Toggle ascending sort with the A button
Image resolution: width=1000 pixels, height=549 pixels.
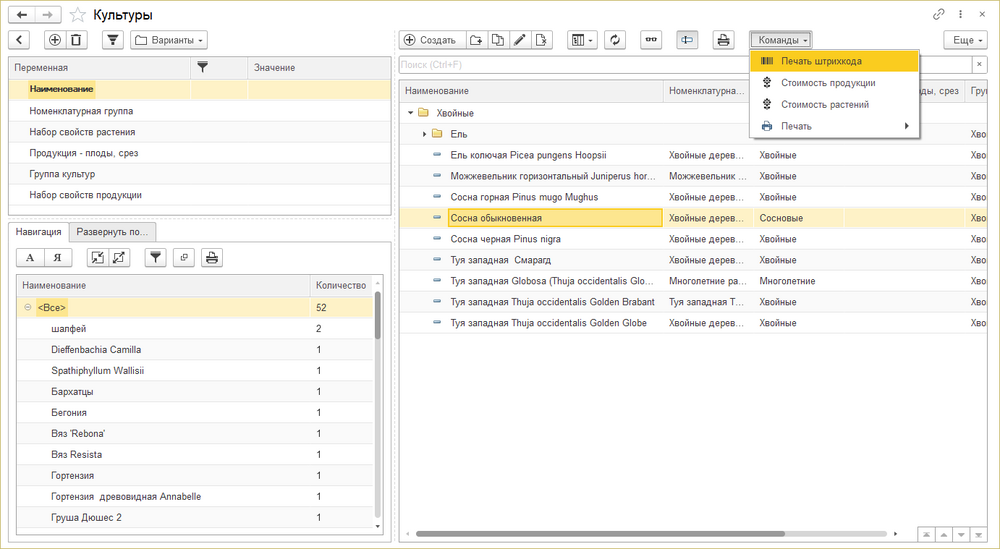(30, 257)
